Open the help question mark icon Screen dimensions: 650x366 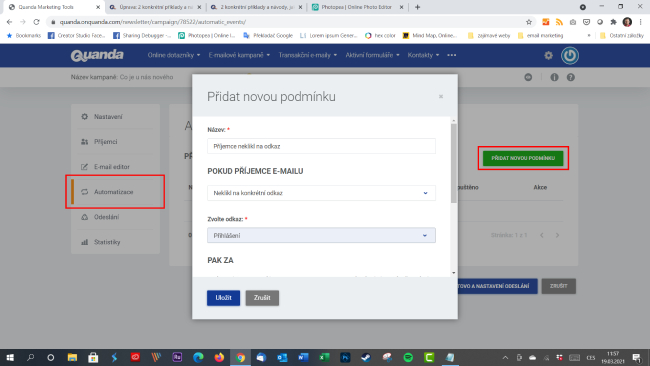point(571,77)
